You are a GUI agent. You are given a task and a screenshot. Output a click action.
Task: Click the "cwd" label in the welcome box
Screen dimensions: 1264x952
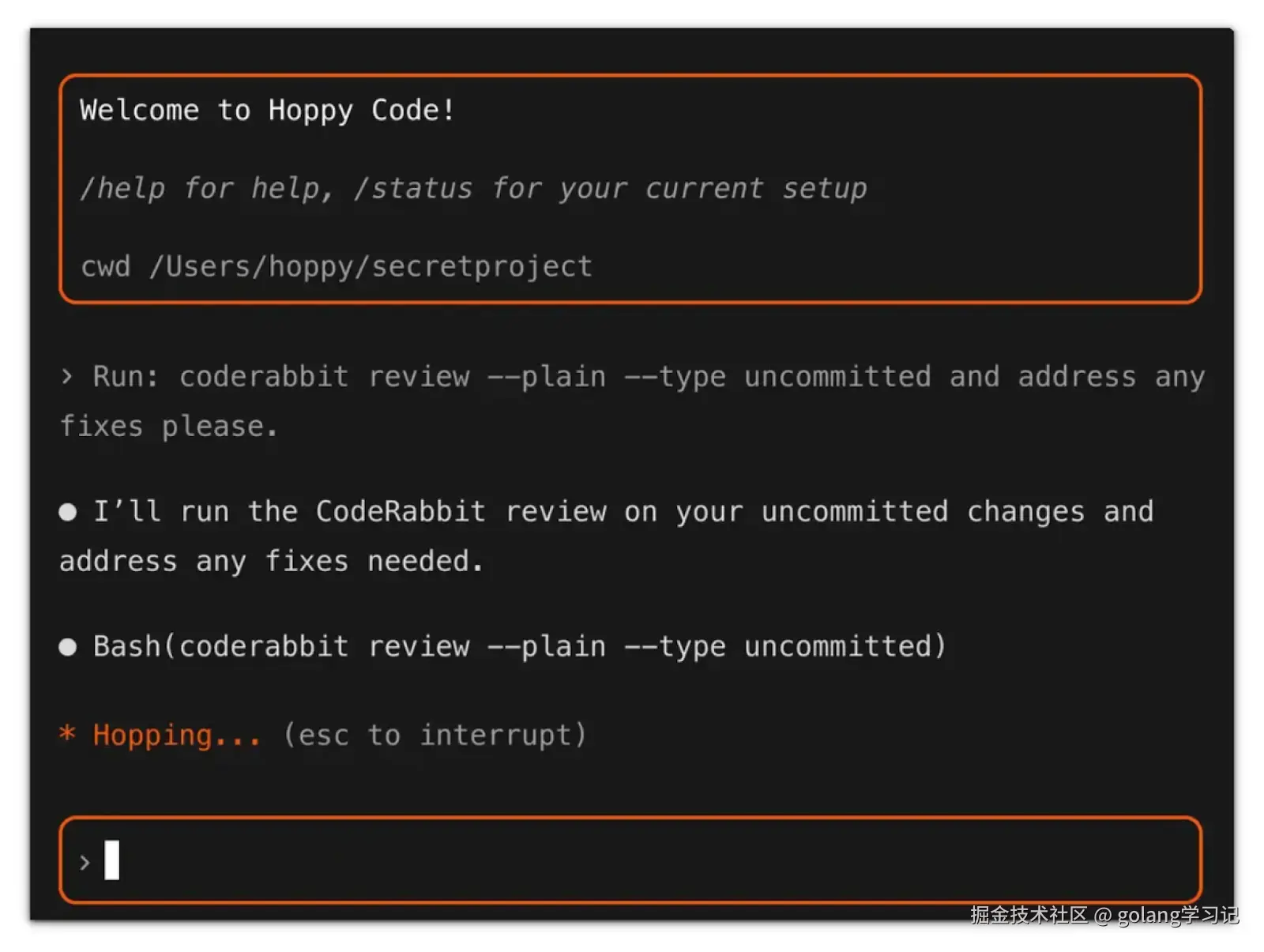coord(105,267)
